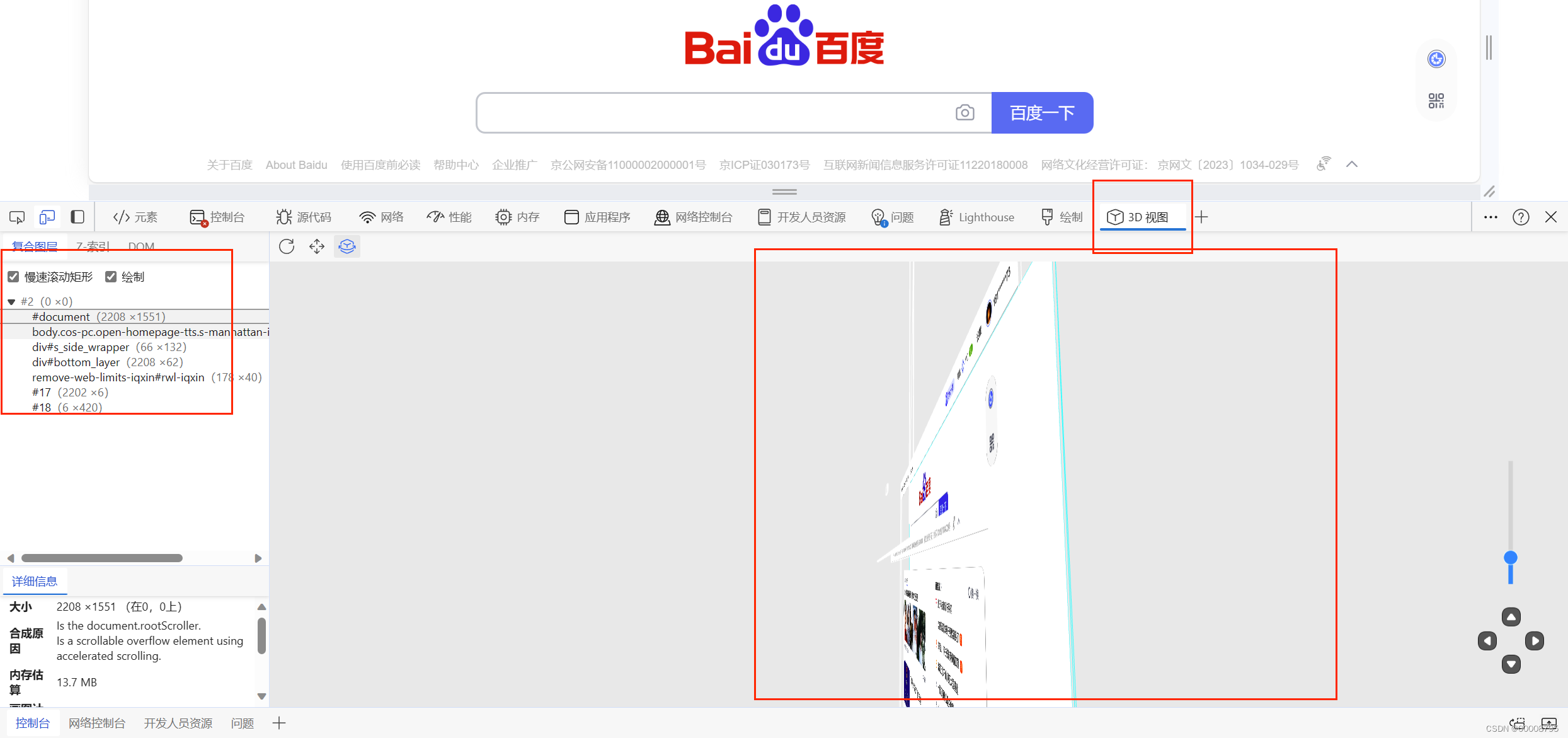Select the 3D 视图 tab
Viewport: 1568px width, 738px height.
click(x=1138, y=217)
